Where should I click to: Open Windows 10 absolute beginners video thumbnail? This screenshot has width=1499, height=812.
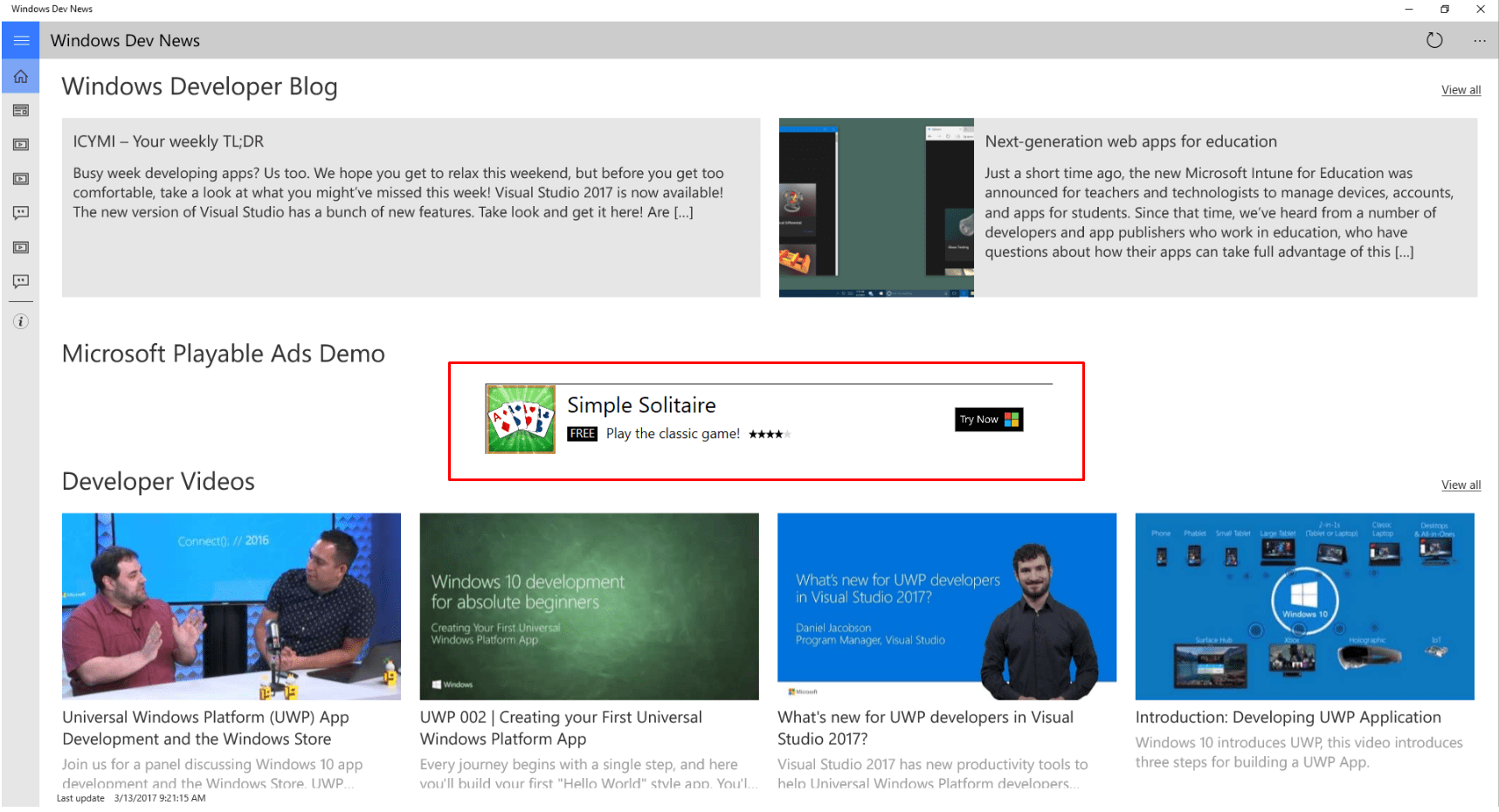589,606
